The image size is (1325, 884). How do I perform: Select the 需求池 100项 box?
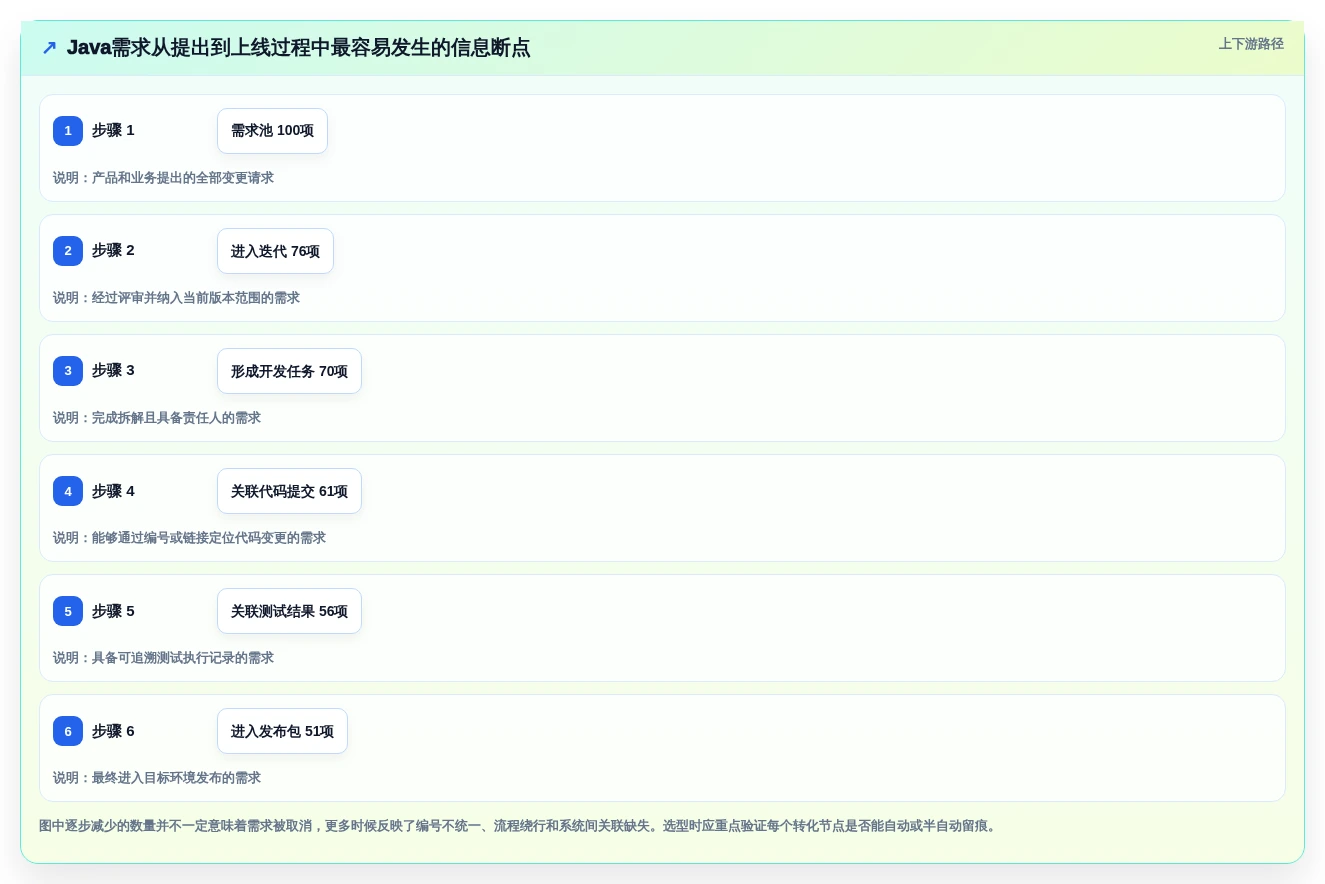click(x=272, y=131)
